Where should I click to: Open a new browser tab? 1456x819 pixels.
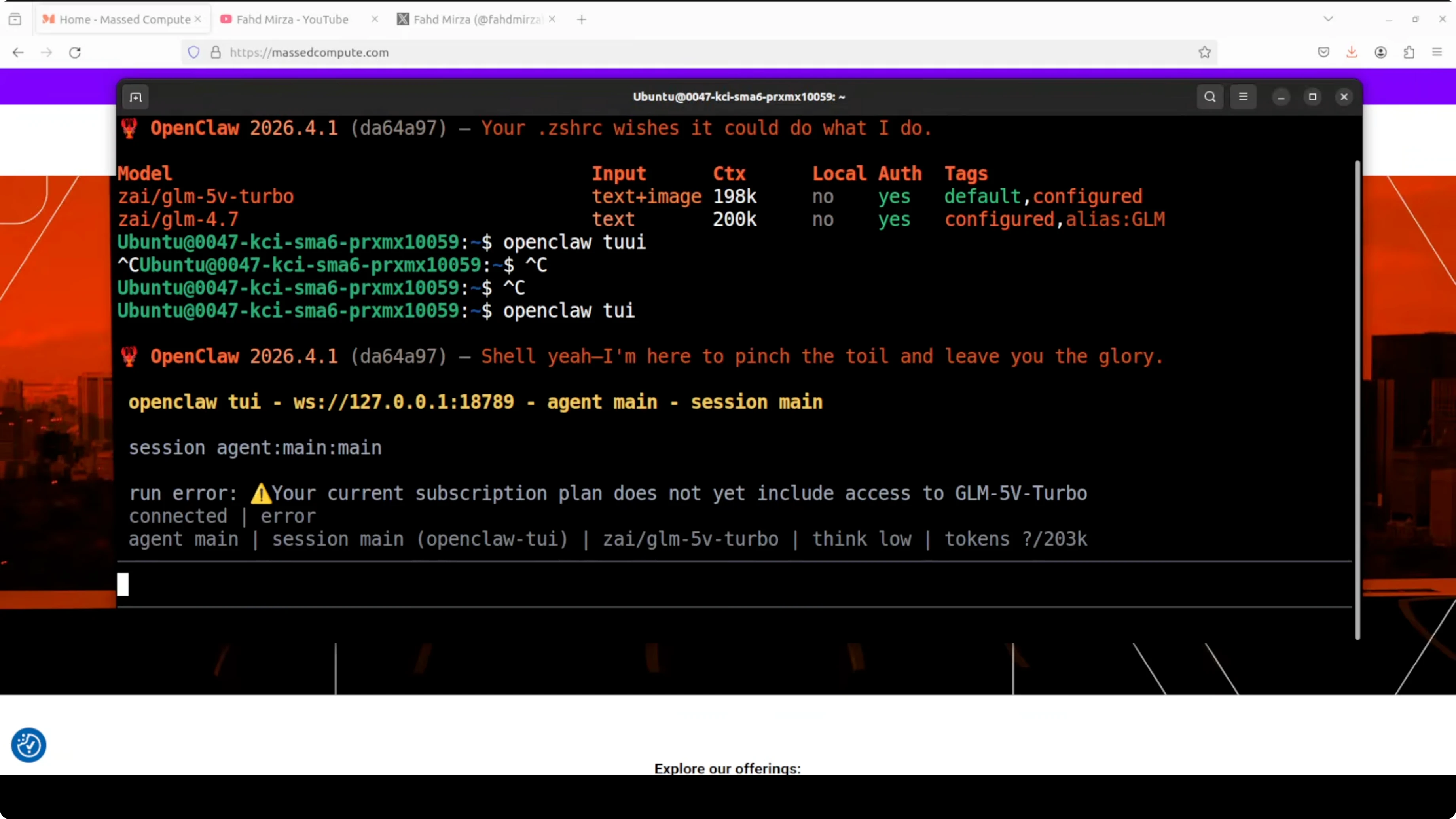[x=581, y=19]
